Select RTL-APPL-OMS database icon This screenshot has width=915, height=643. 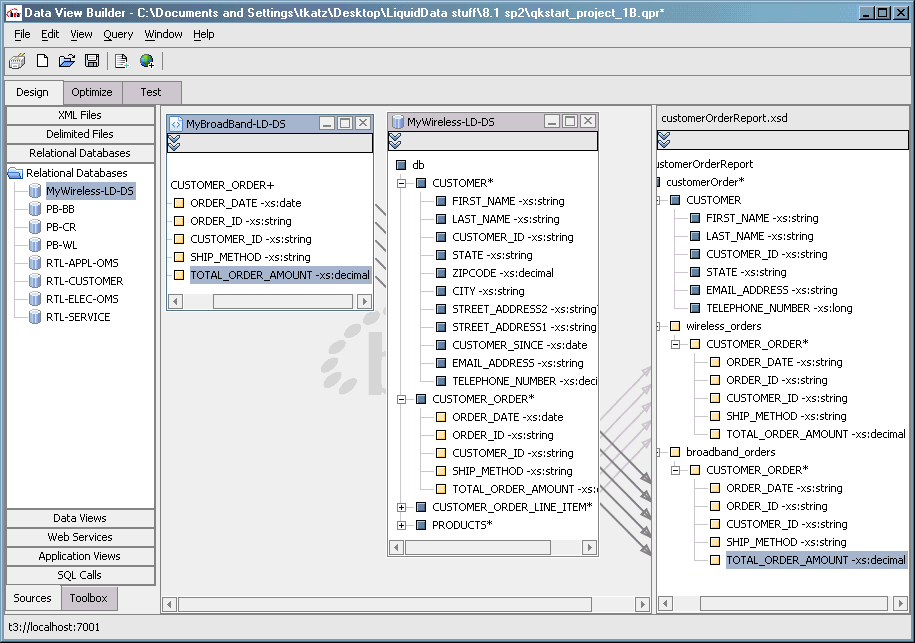coord(35,263)
